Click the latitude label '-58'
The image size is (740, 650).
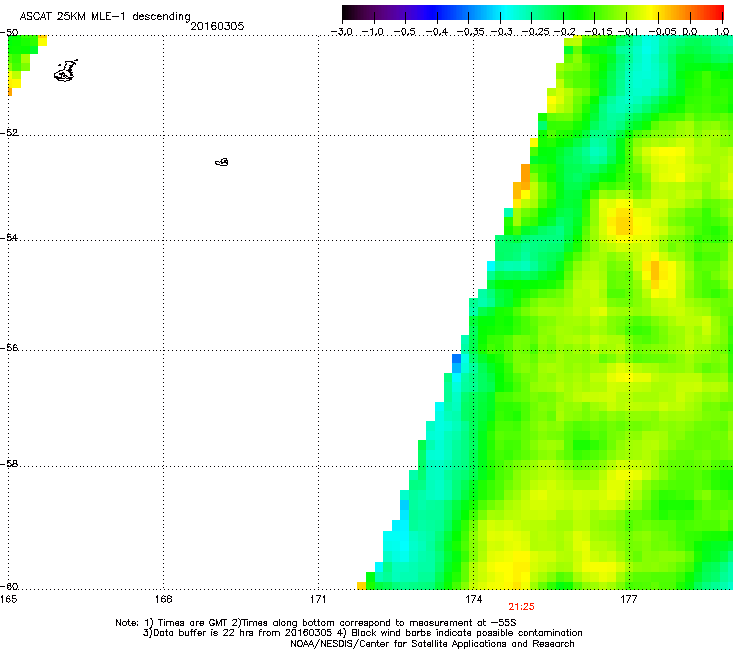coord(9,464)
